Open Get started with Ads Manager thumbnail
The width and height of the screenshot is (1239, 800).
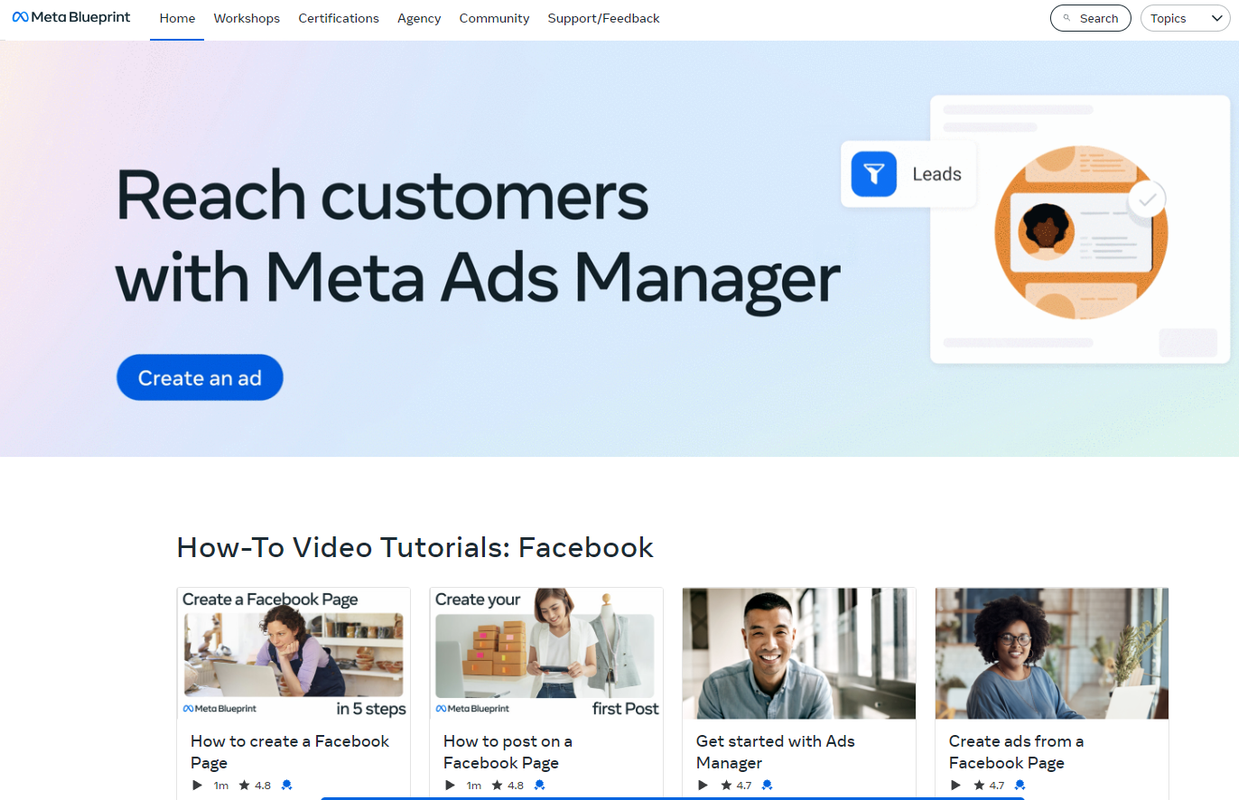click(799, 654)
